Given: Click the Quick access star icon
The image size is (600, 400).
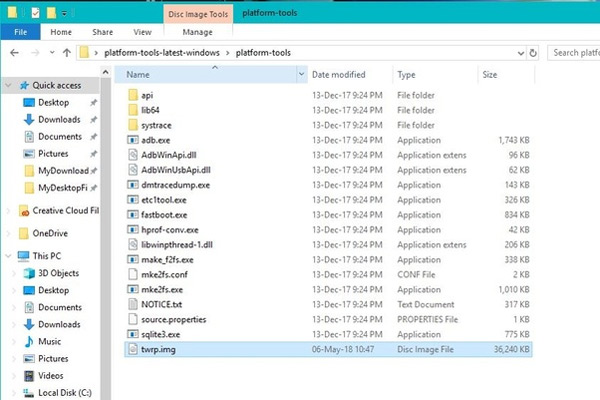Looking at the screenshot, I should [x=24, y=85].
